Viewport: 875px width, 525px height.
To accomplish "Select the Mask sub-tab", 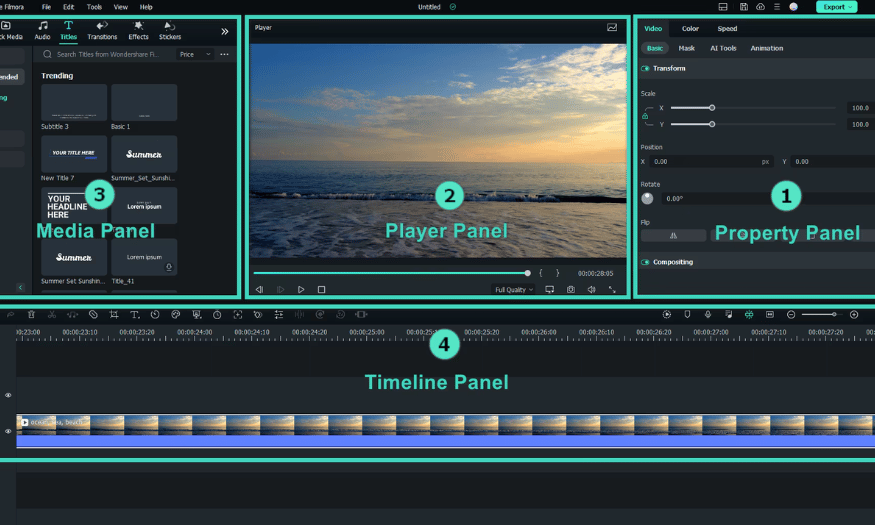I will pyautogui.click(x=686, y=48).
